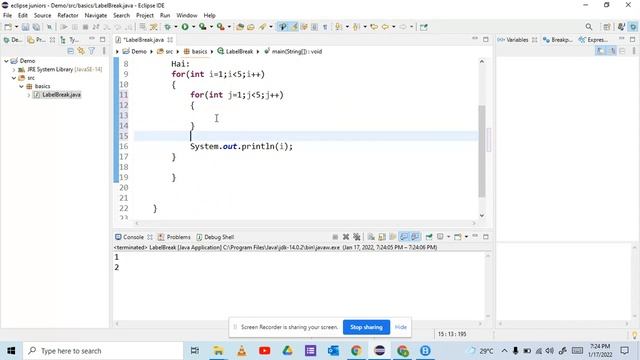Open the Open Perspective icon
Image resolution: width=640 pixels, height=360 pixels.
[x=607, y=27]
